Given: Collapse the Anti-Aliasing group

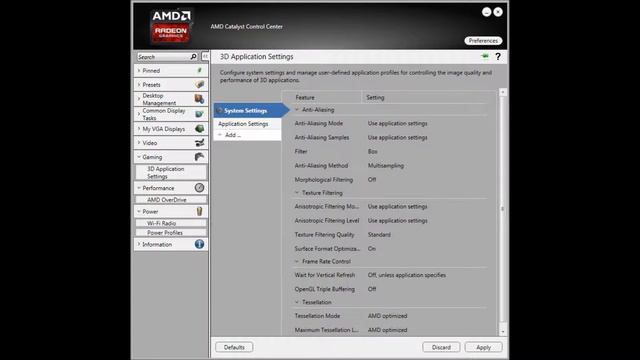Looking at the screenshot, I should pos(297,110).
